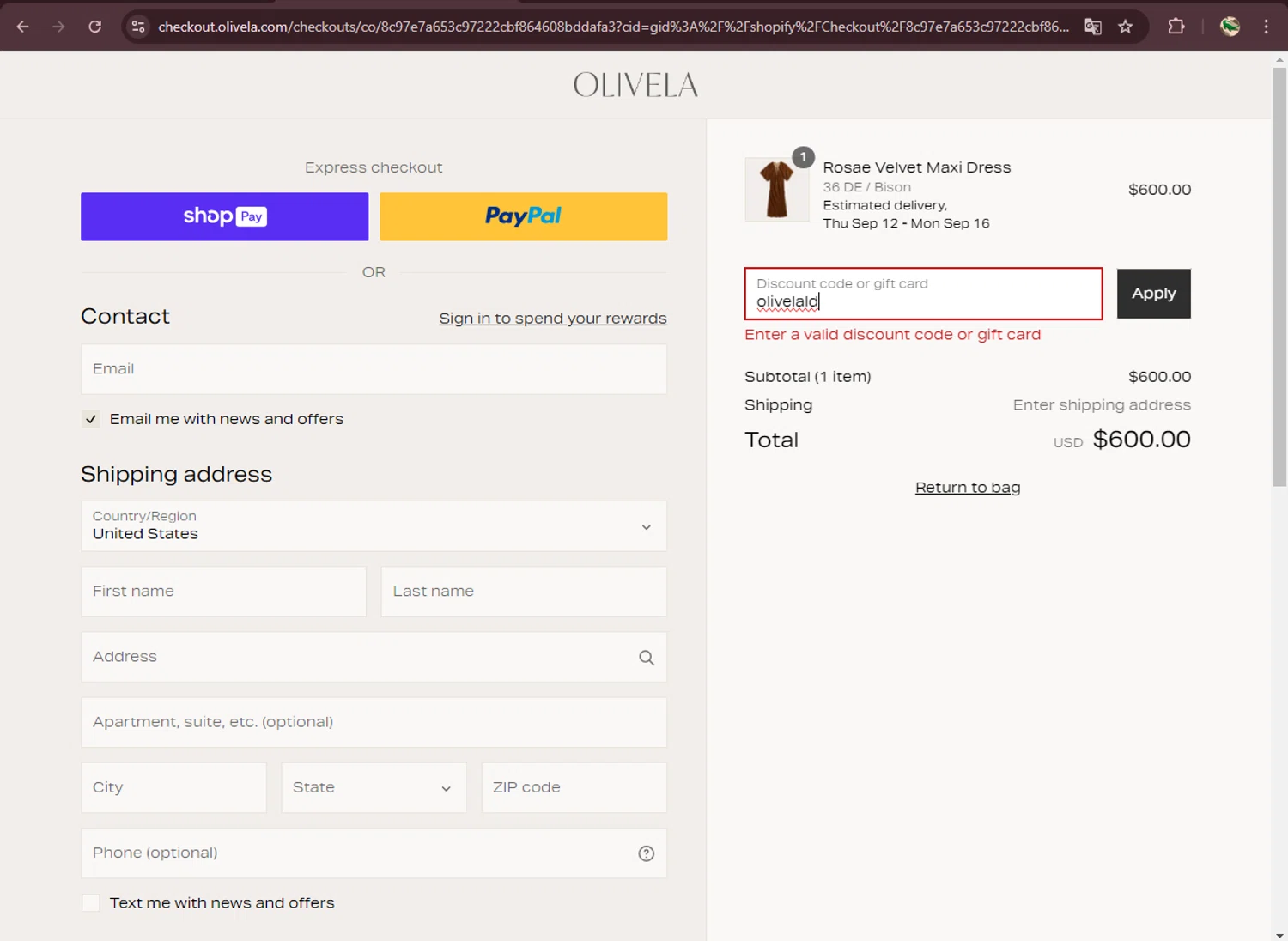Focus the Apartment, suite field
Viewport: 1288px width, 941px height.
tap(374, 722)
